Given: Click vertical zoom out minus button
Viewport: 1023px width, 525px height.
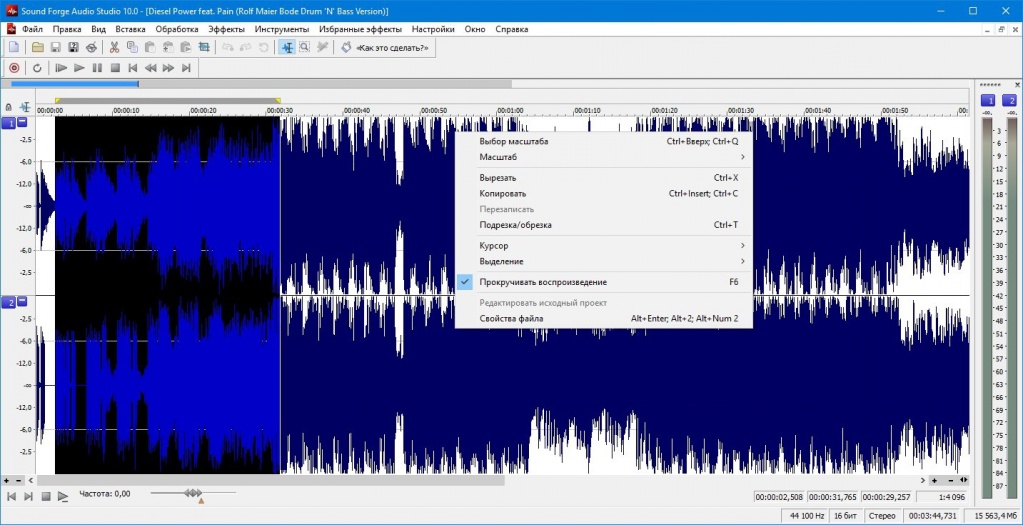Looking at the screenshot, I should point(18,481).
